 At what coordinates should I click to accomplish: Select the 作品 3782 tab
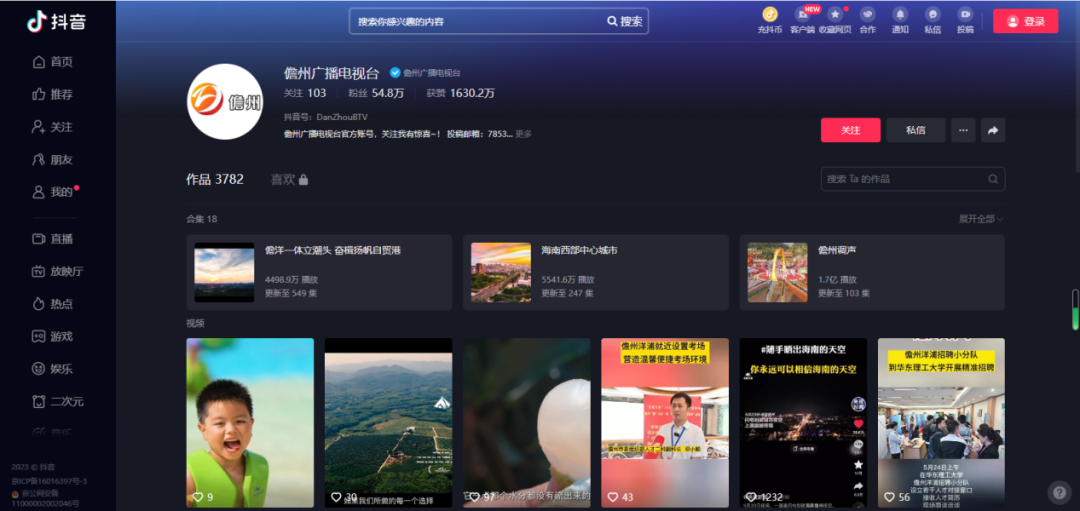(x=215, y=179)
